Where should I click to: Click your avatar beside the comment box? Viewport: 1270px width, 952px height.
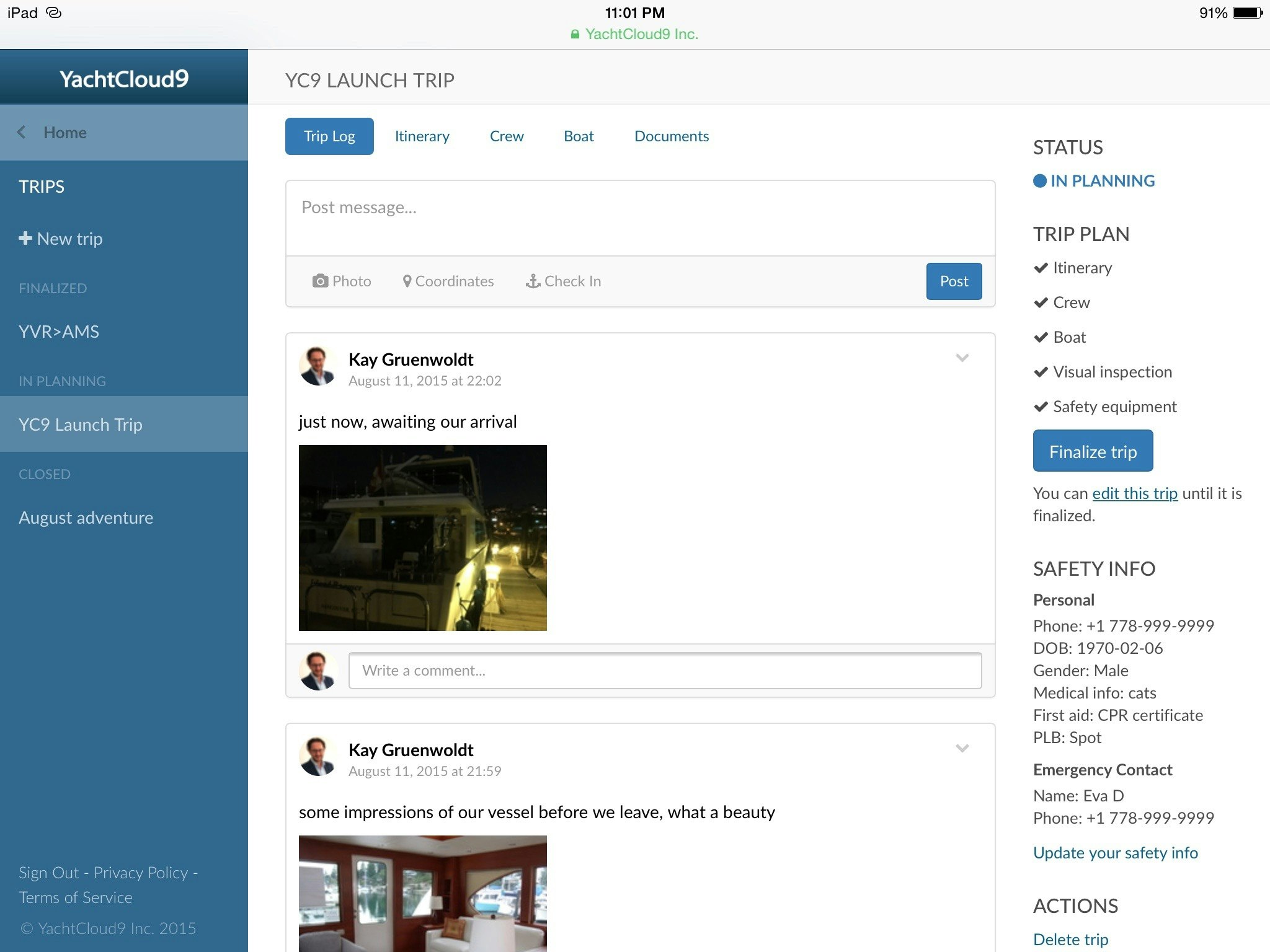point(317,670)
